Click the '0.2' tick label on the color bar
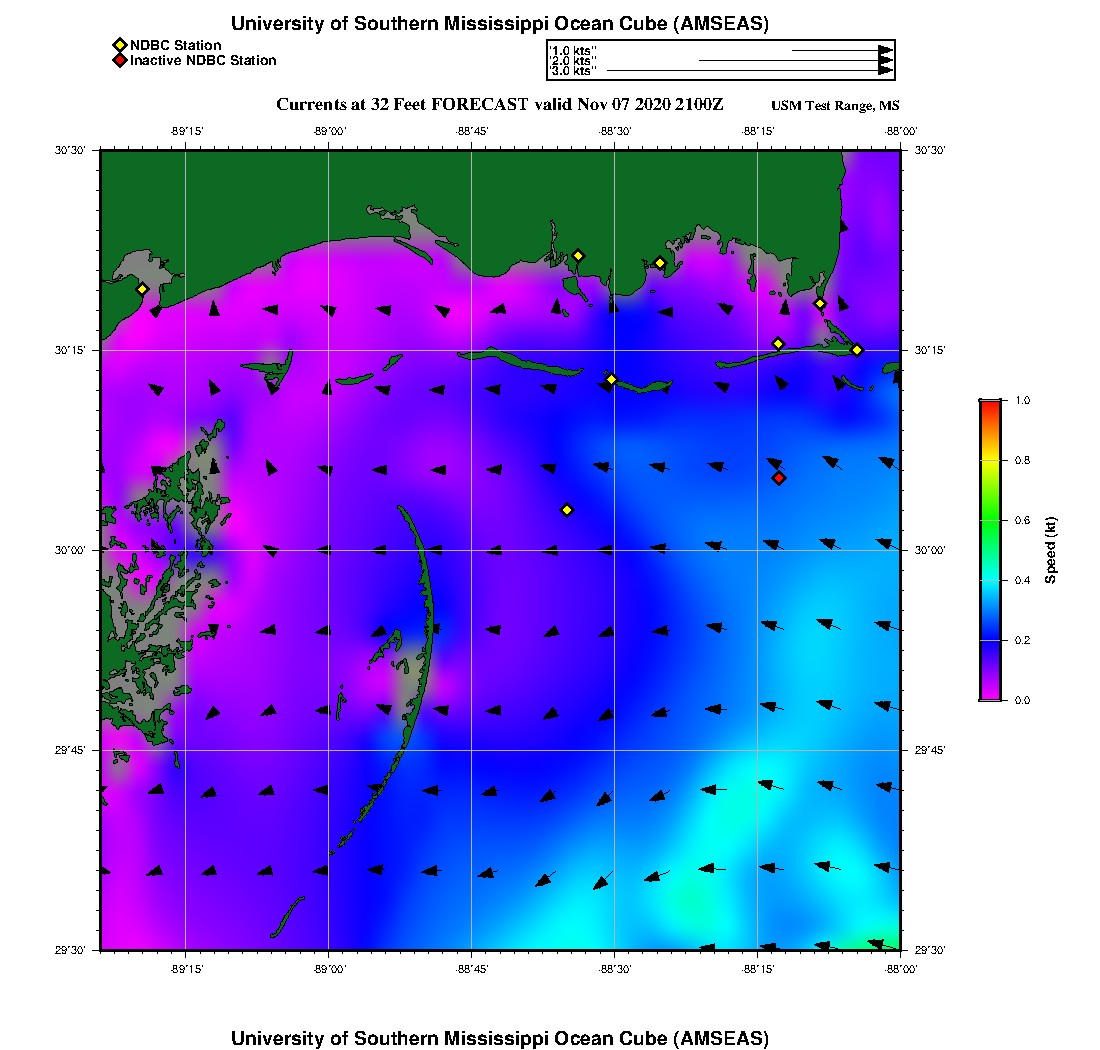This screenshot has height=1050, width=1100. [x=1022, y=640]
